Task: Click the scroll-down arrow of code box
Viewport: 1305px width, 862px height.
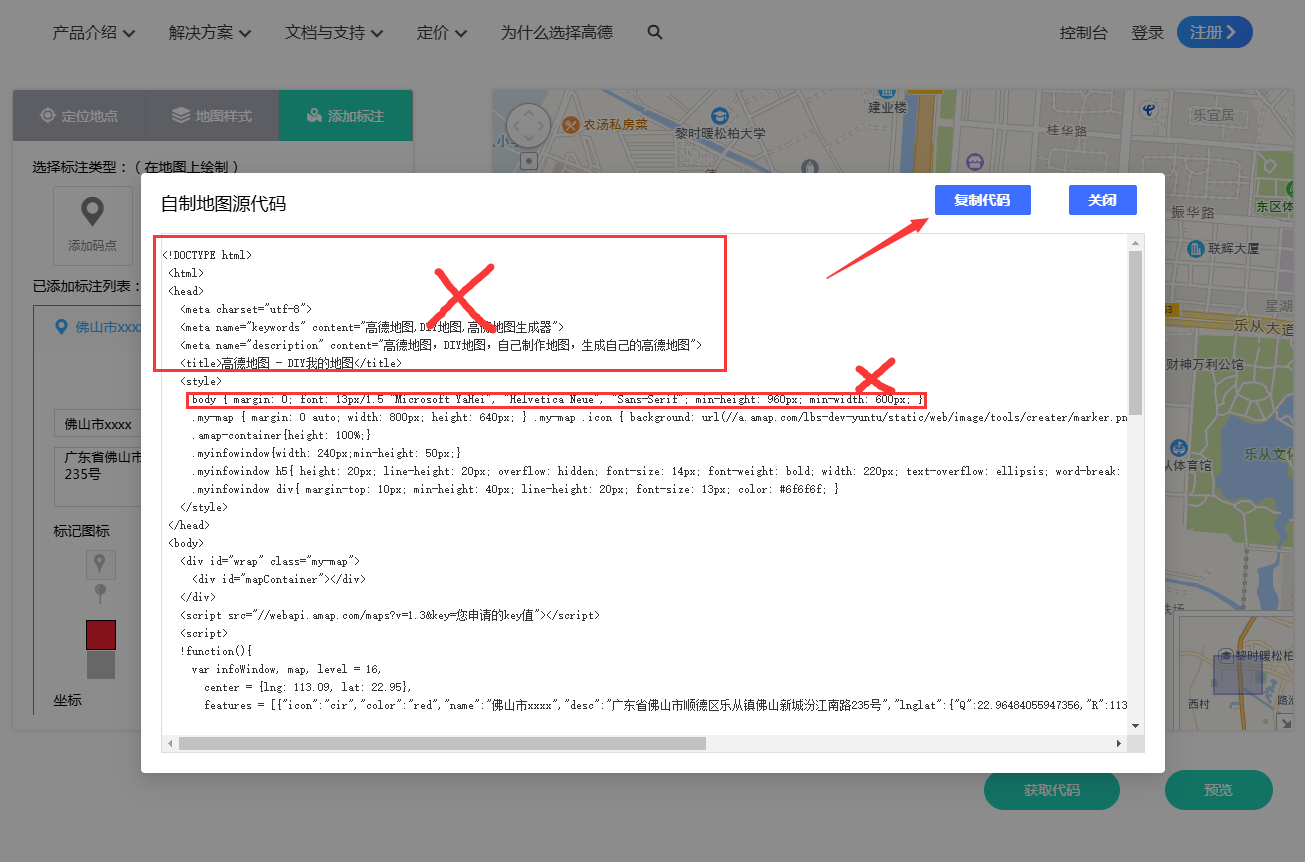Action: pos(1135,725)
